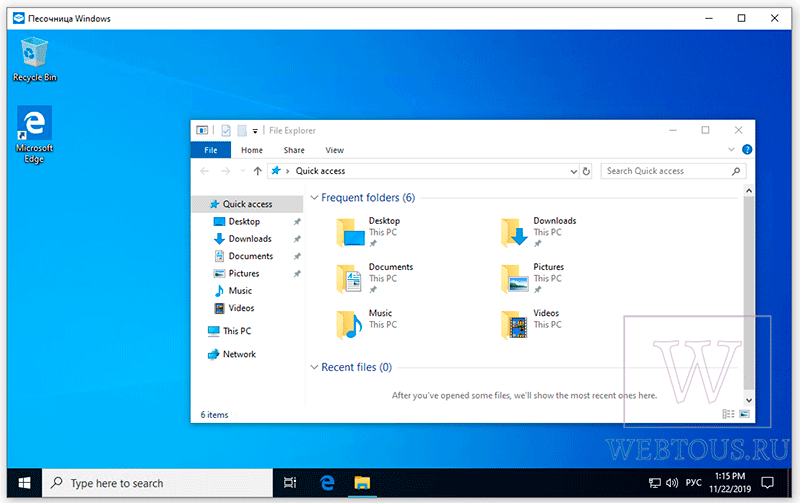Open the File ribbon tab
This screenshot has height=503, width=800.
[x=211, y=150]
